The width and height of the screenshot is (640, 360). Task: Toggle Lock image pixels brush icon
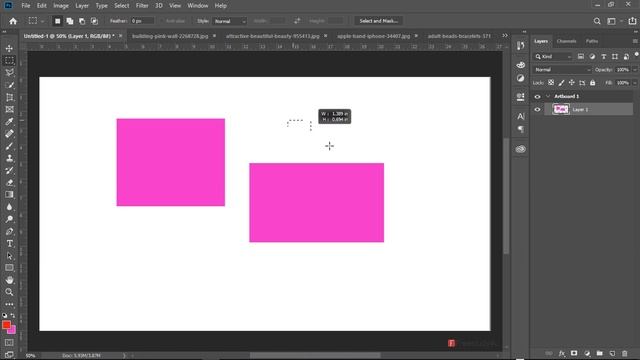coord(561,83)
